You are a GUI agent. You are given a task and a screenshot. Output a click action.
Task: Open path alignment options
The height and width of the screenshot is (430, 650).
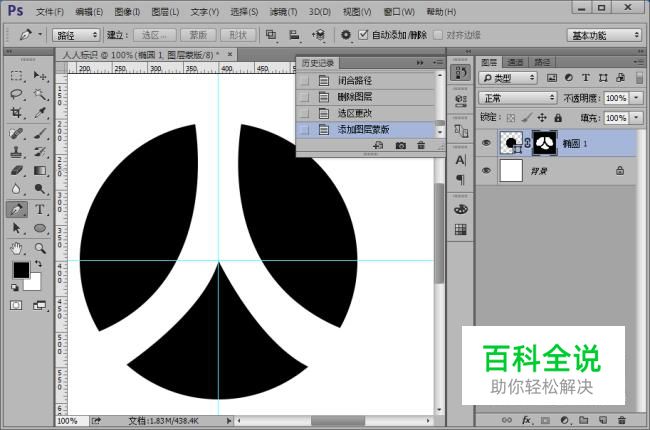[294, 35]
